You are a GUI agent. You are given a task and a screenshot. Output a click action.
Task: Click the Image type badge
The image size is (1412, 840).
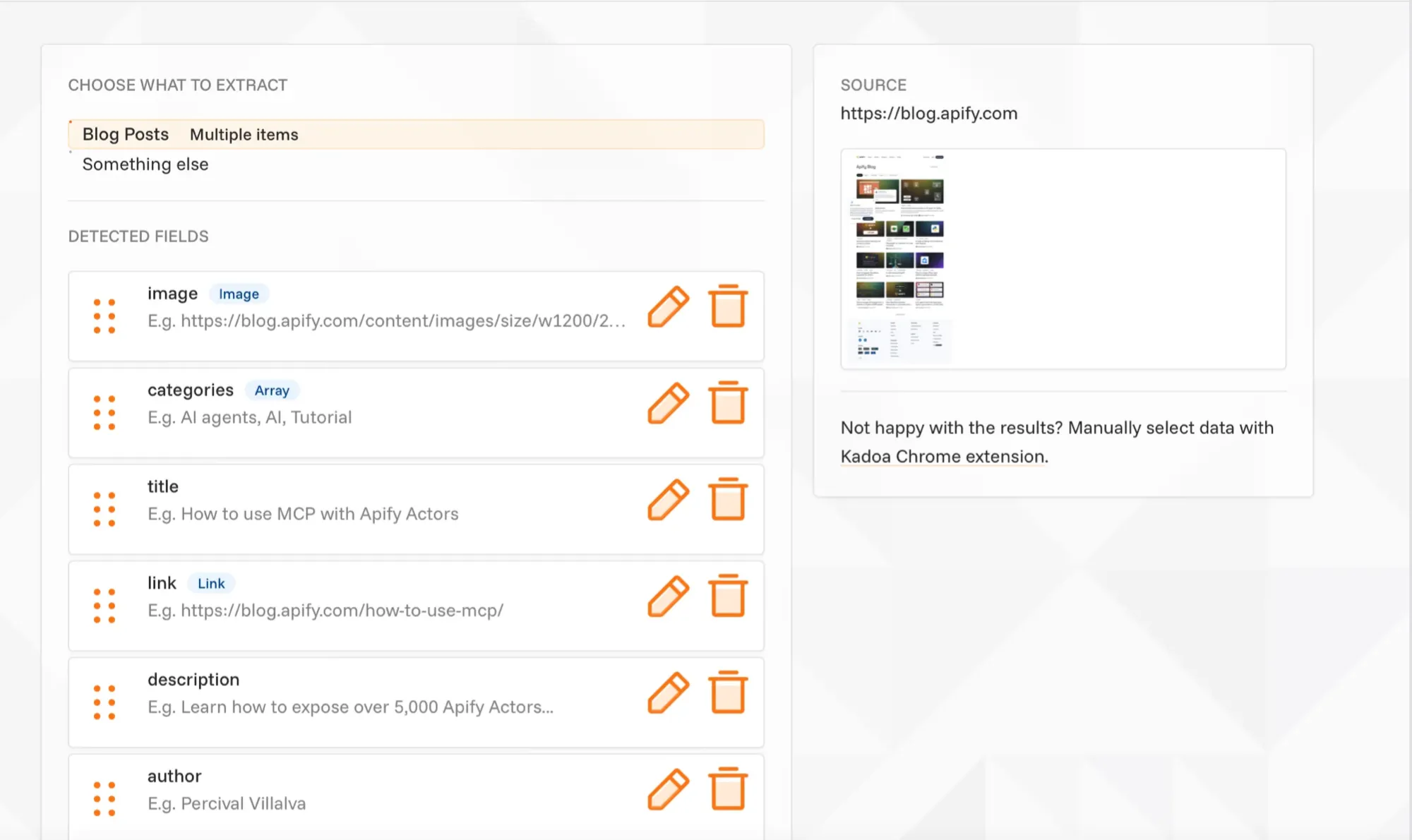(x=239, y=294)
